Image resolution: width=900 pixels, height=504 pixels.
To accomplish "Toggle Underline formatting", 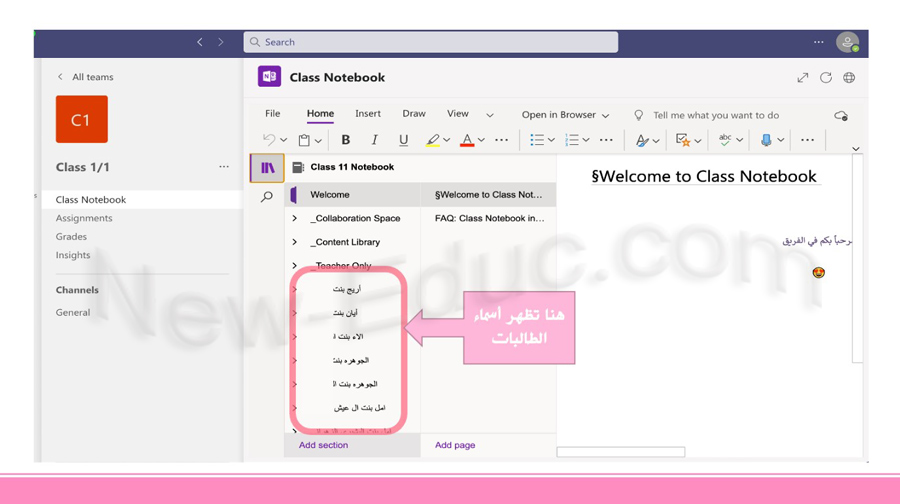I will point(404,140).
